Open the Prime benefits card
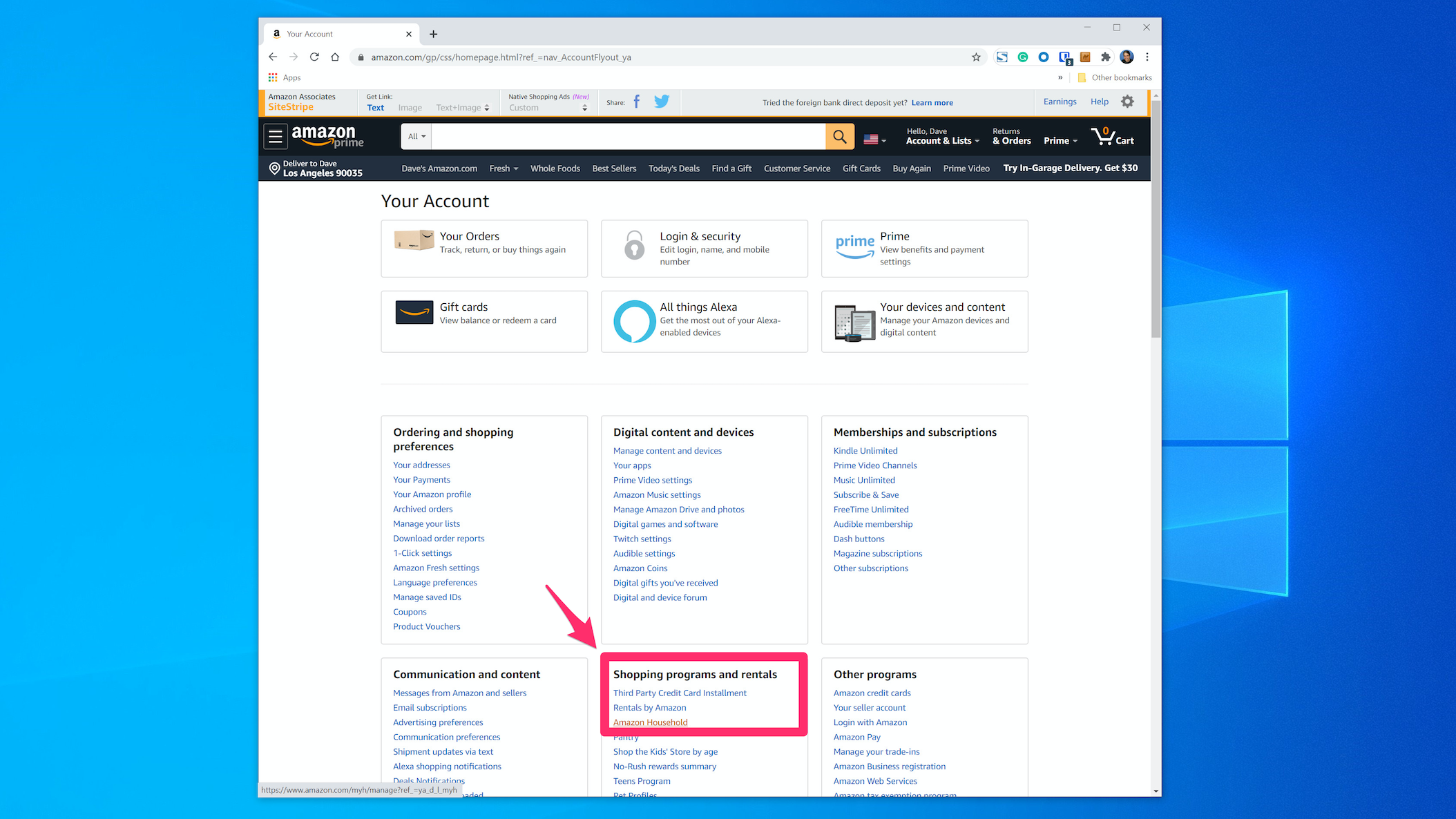The image size is (1456, 819). [x=924, y=249]
